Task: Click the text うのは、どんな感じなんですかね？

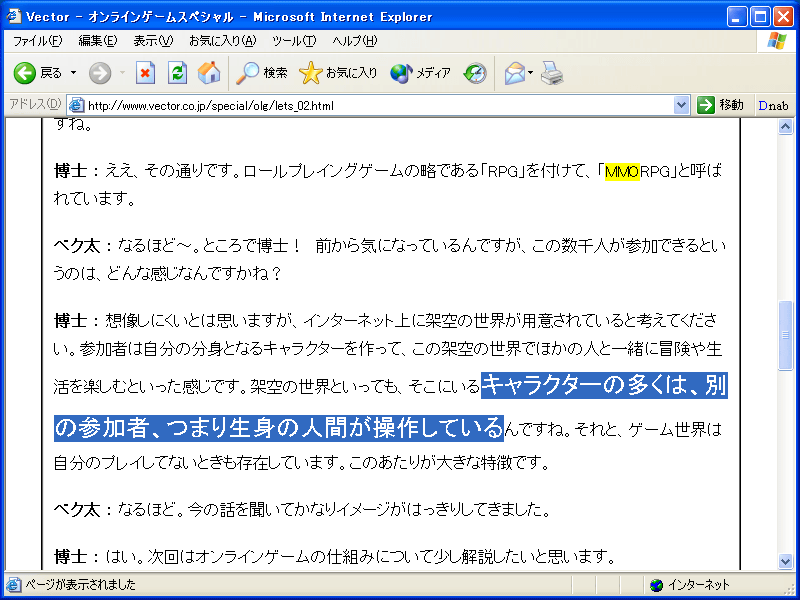Action: click(x=168, y=274)
